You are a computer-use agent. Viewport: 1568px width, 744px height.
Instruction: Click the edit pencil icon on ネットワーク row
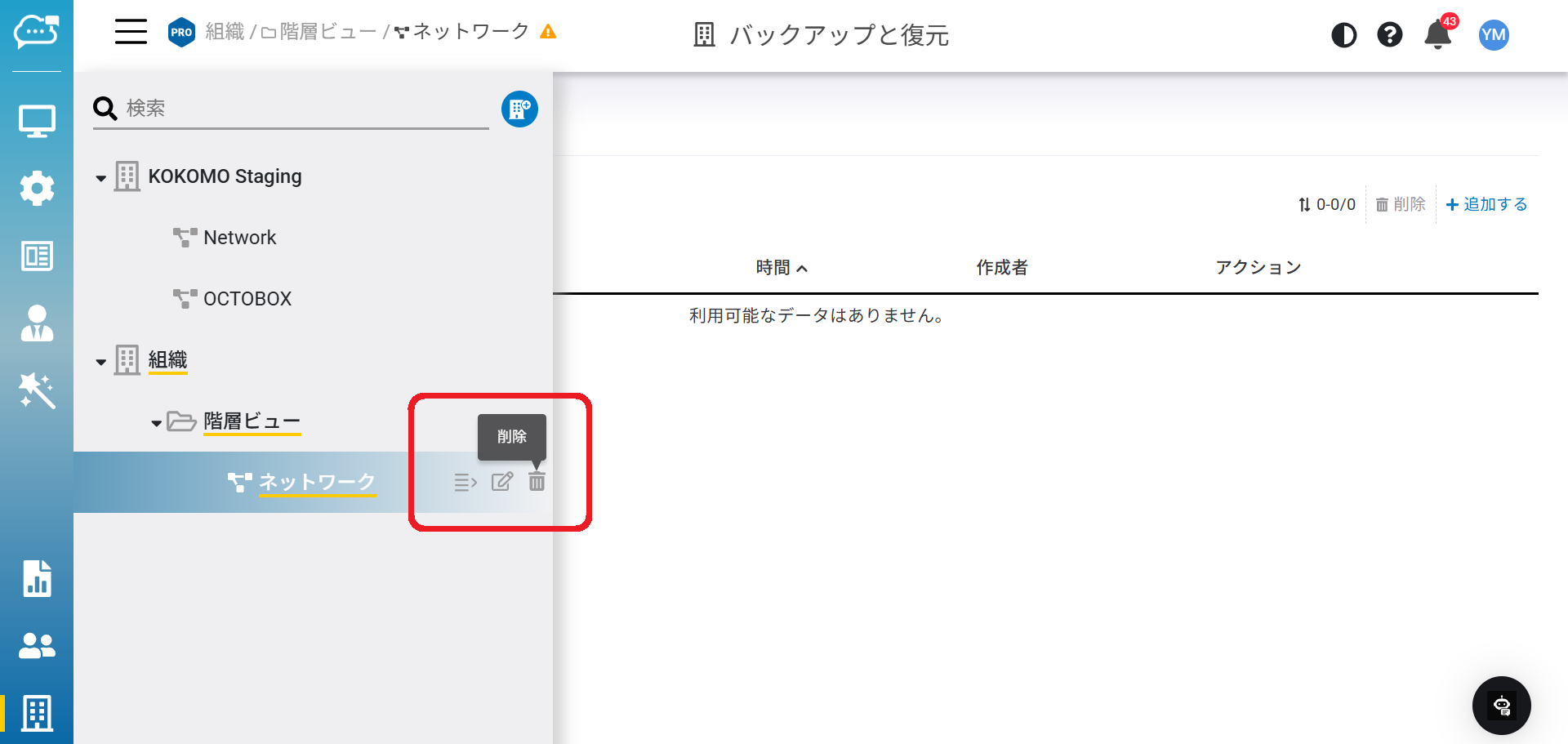click(x=501, y=482)
